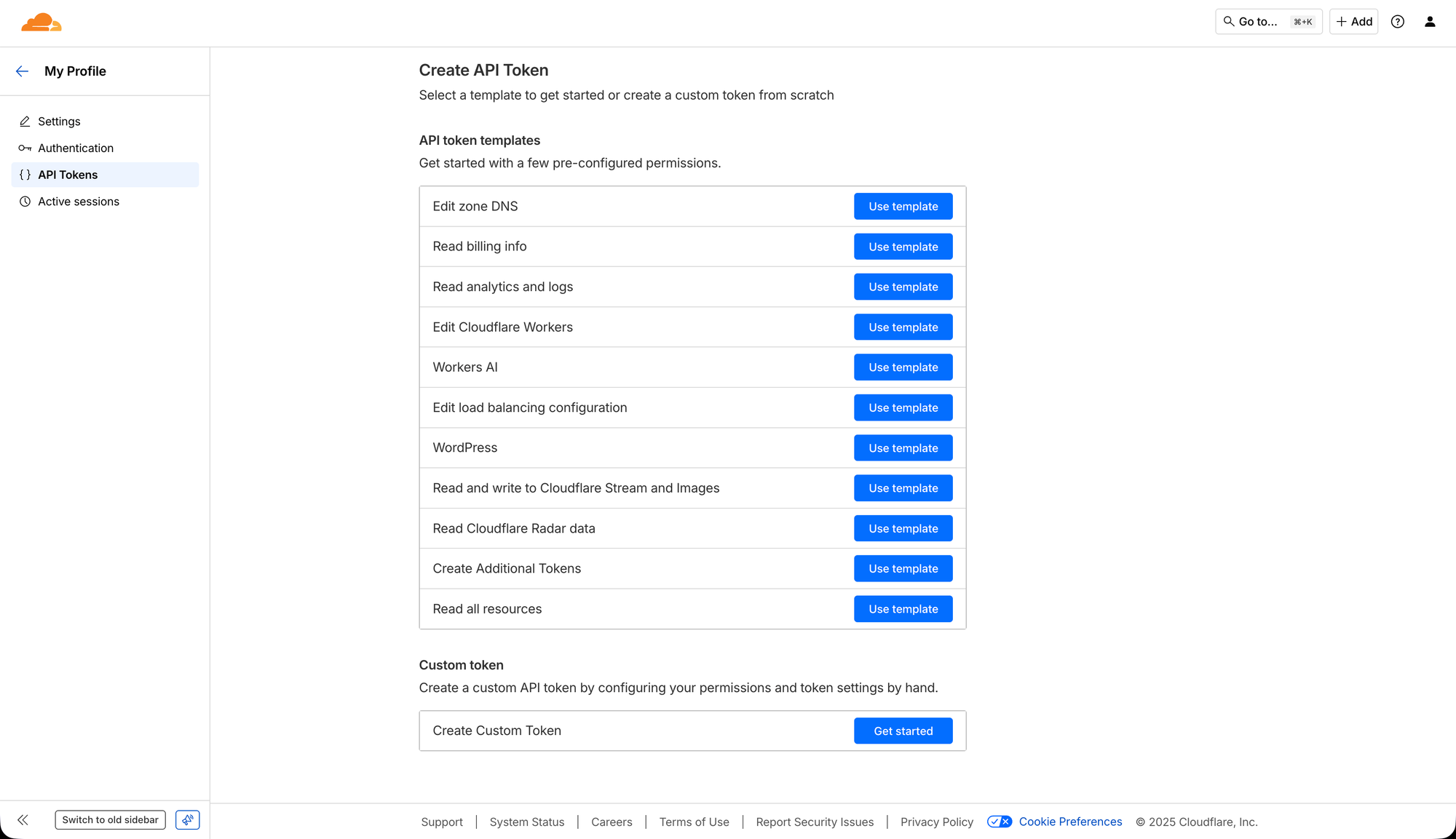This screenshot has width=1456, height=839.
Task: Toggle the Cookie Preferences switch
Action: coord(1000,821)
